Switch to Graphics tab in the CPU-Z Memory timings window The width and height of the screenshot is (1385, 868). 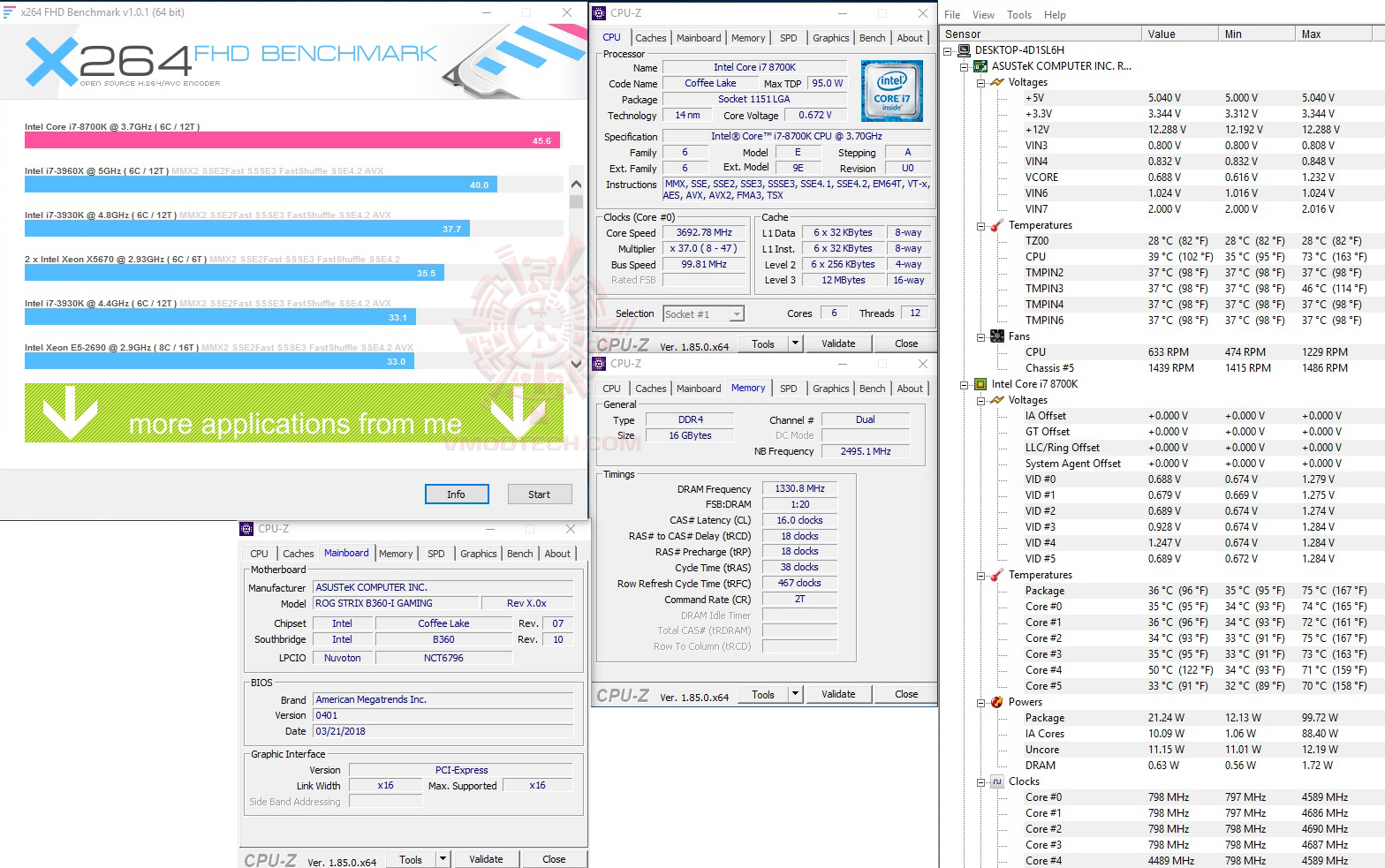click(x=831, y=389)
